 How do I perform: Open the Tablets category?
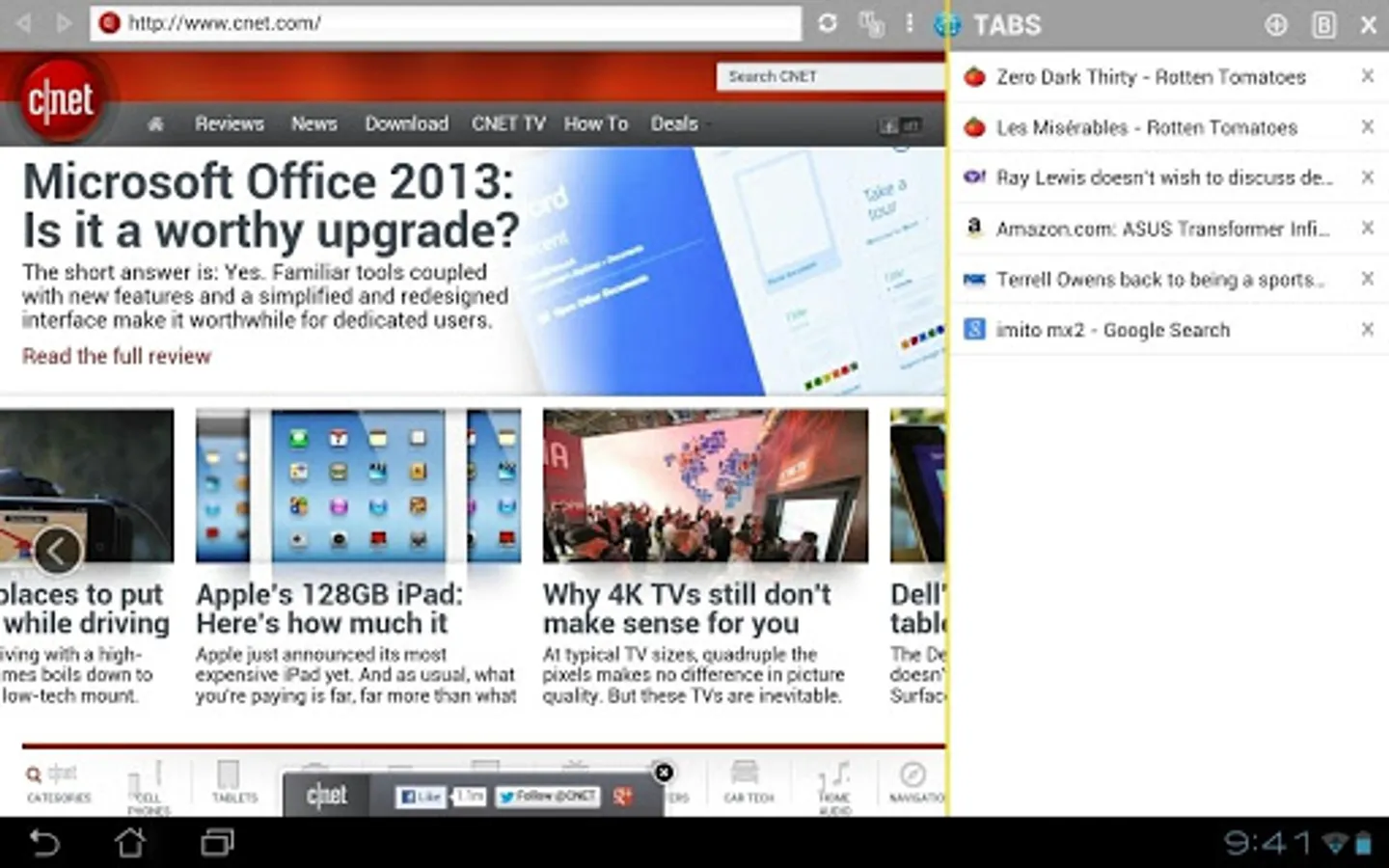pyautogui.click(x=234, y=782)
